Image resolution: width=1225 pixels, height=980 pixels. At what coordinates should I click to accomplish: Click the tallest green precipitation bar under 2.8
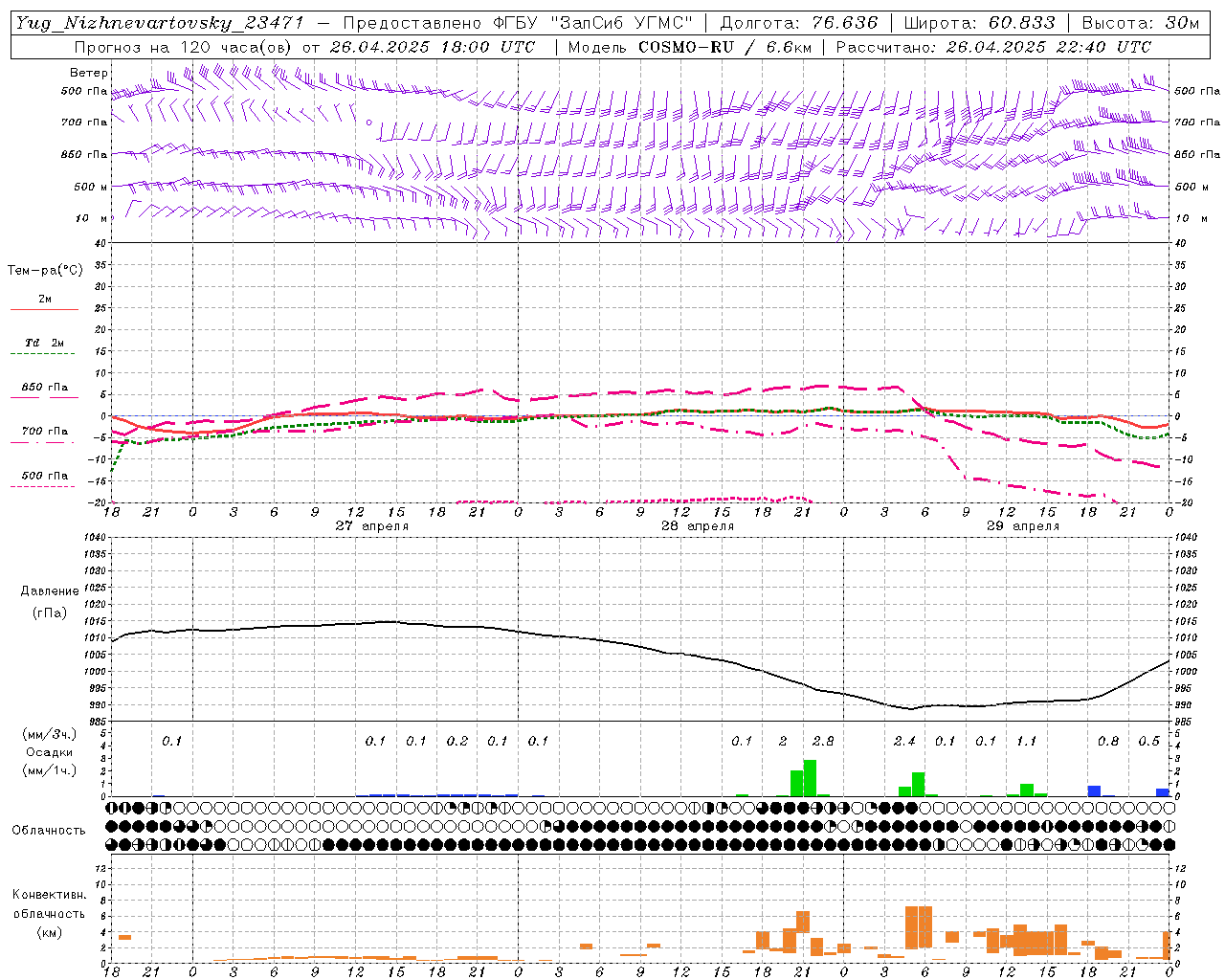pos(810,778)
